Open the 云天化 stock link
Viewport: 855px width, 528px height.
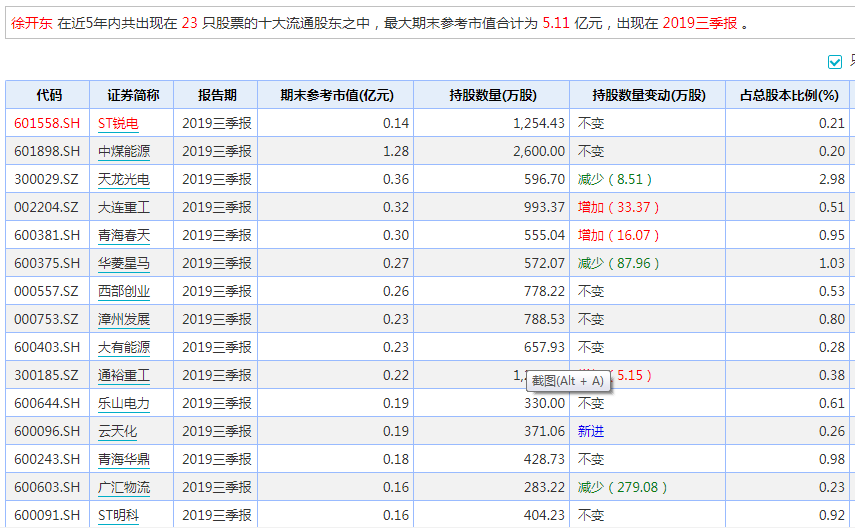pos(117,431)
